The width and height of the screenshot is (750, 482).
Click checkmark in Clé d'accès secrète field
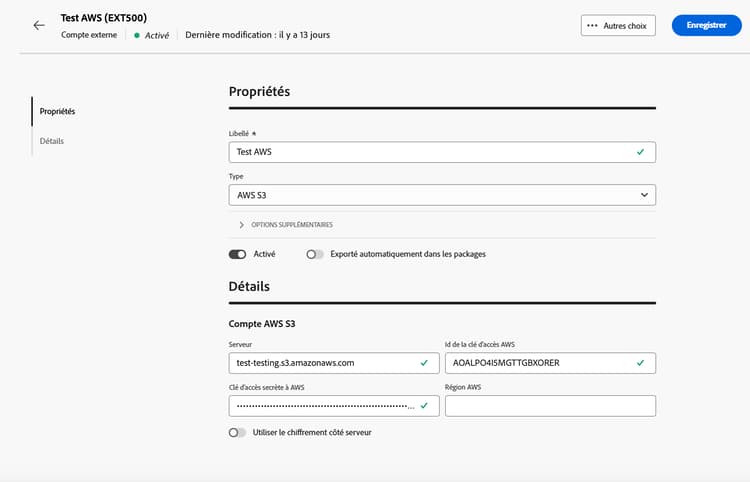coord(424,405)
